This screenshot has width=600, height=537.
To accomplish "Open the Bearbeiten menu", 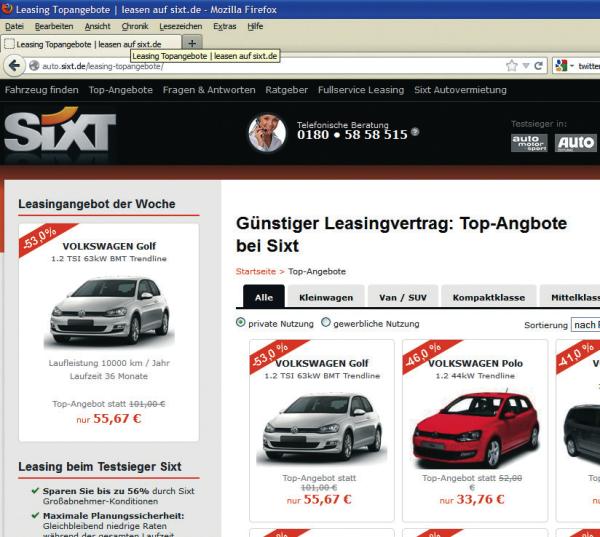I will [x=54, y=26].
